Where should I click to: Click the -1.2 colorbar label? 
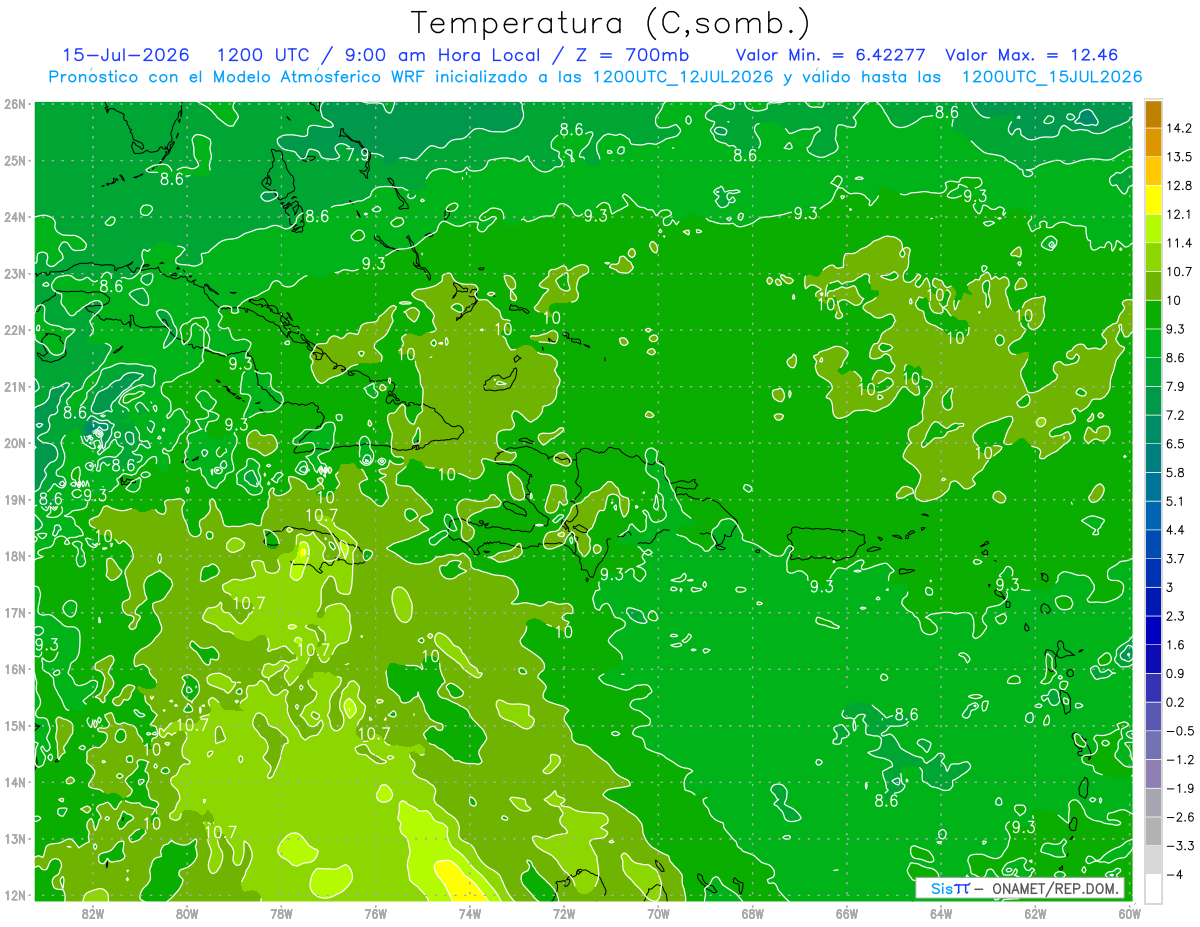(x=1178, y=759)
